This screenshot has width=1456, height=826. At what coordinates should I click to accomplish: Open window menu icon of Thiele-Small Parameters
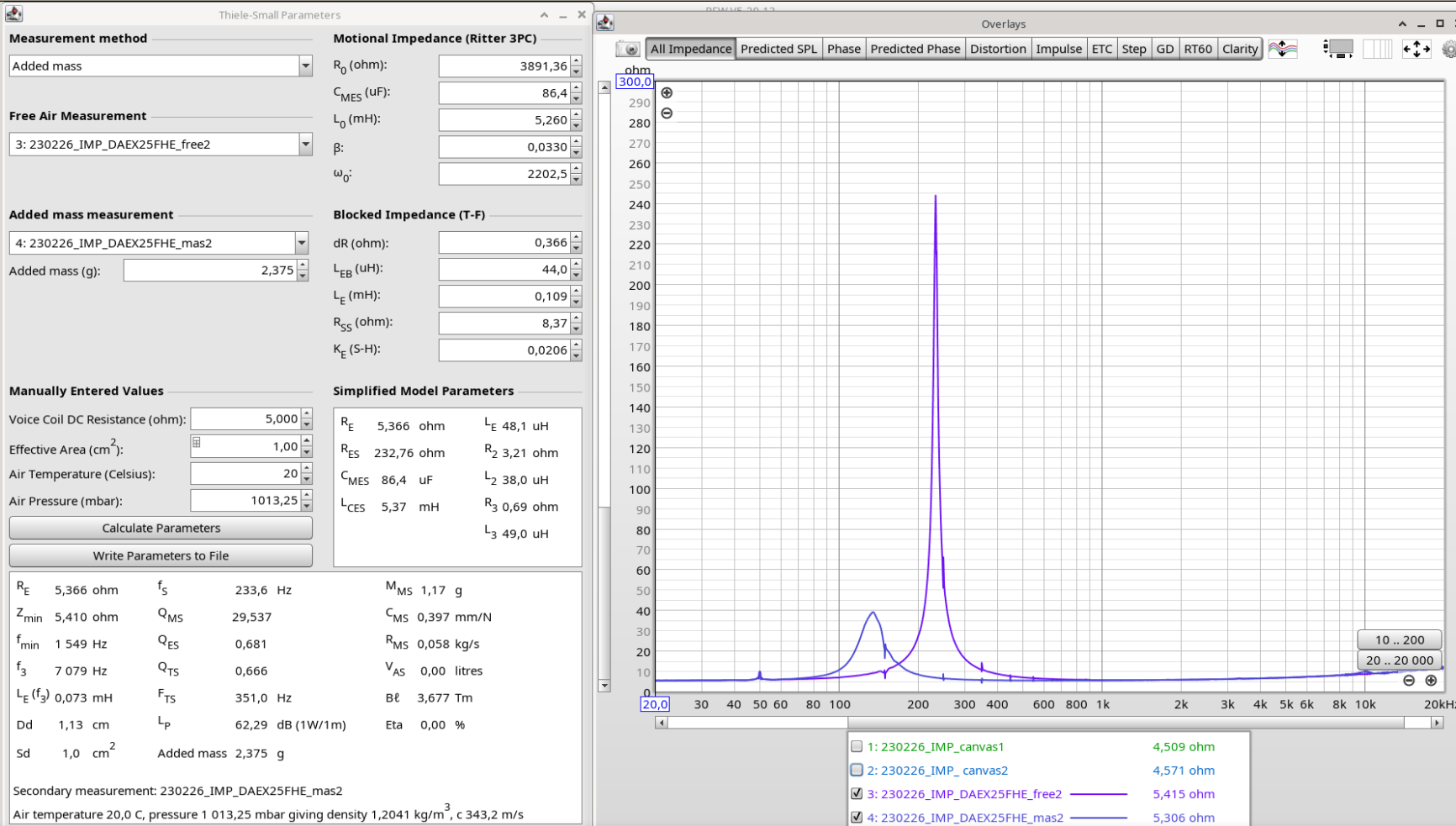tap(13, 14)
